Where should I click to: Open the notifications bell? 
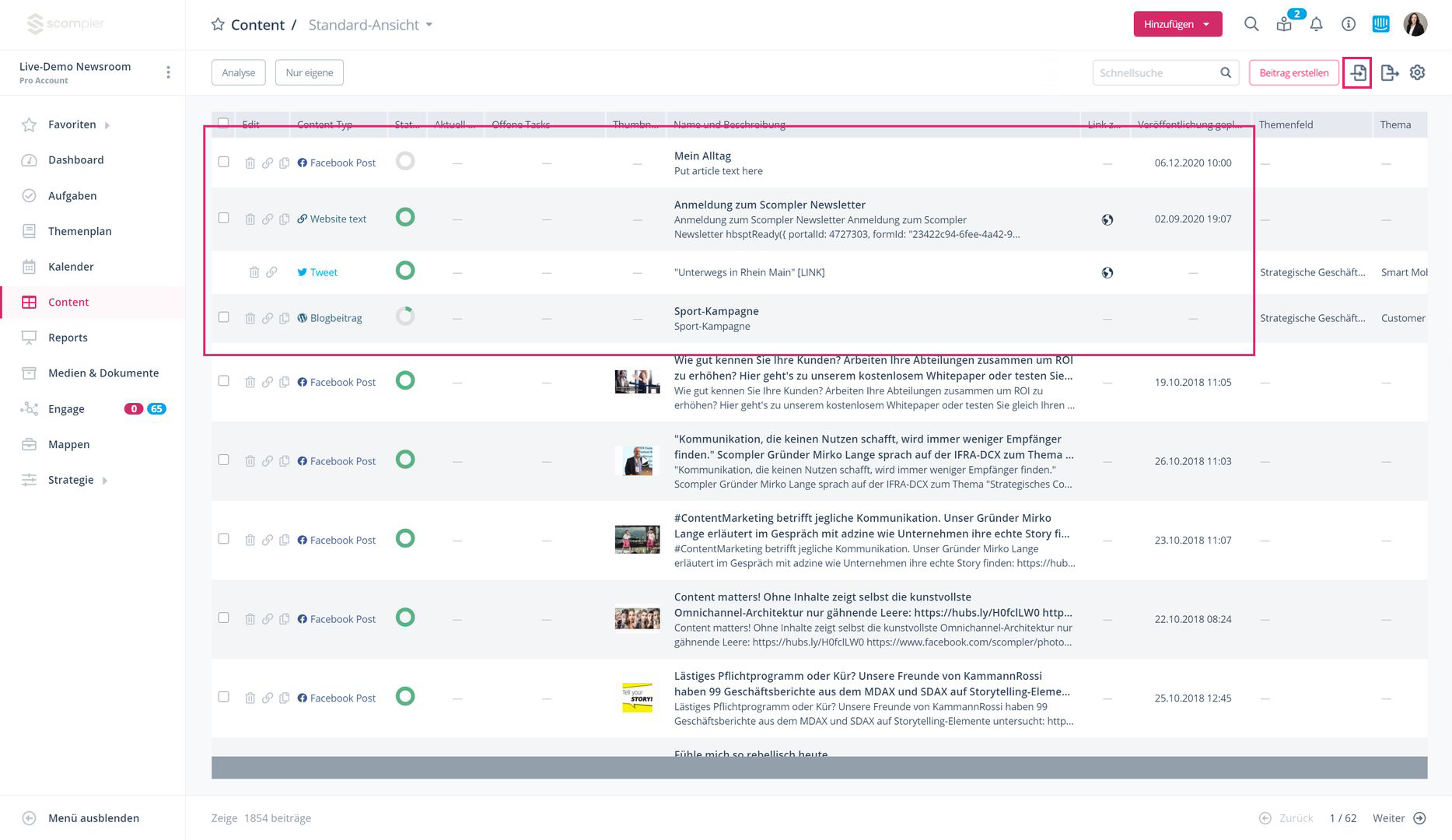[x=1316, y=24]
